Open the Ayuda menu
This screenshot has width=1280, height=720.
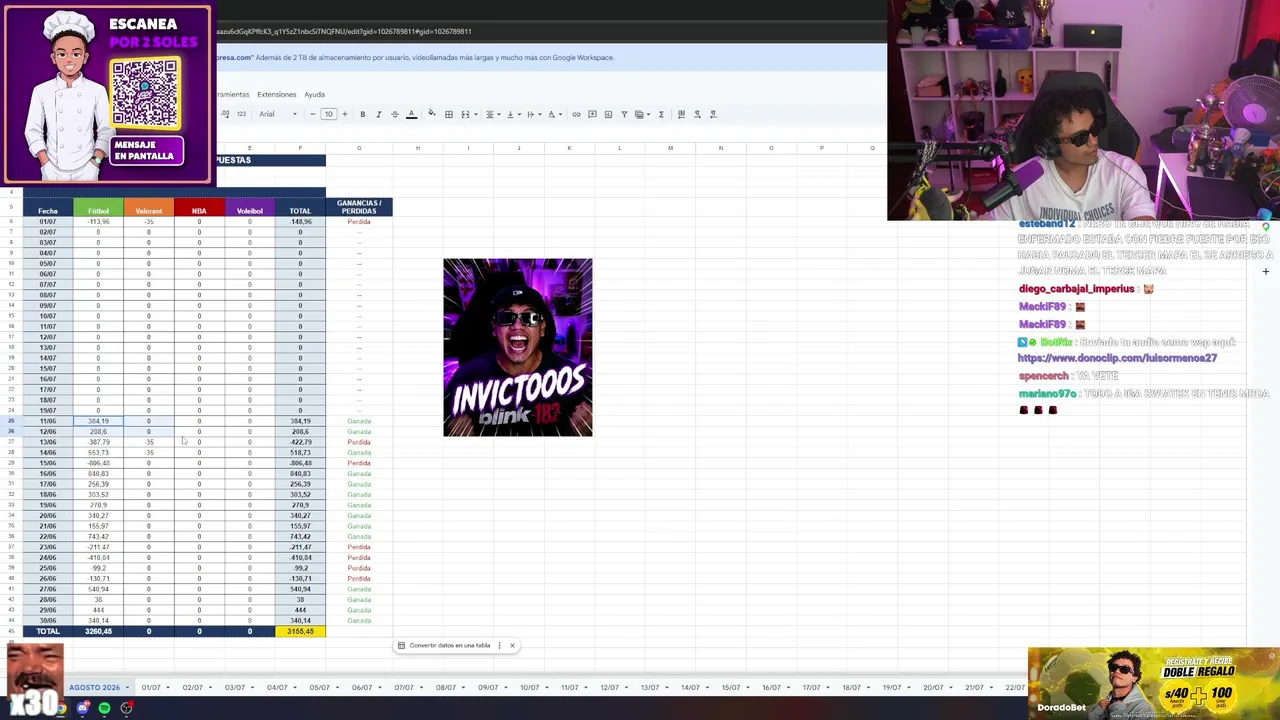[314, 94]
